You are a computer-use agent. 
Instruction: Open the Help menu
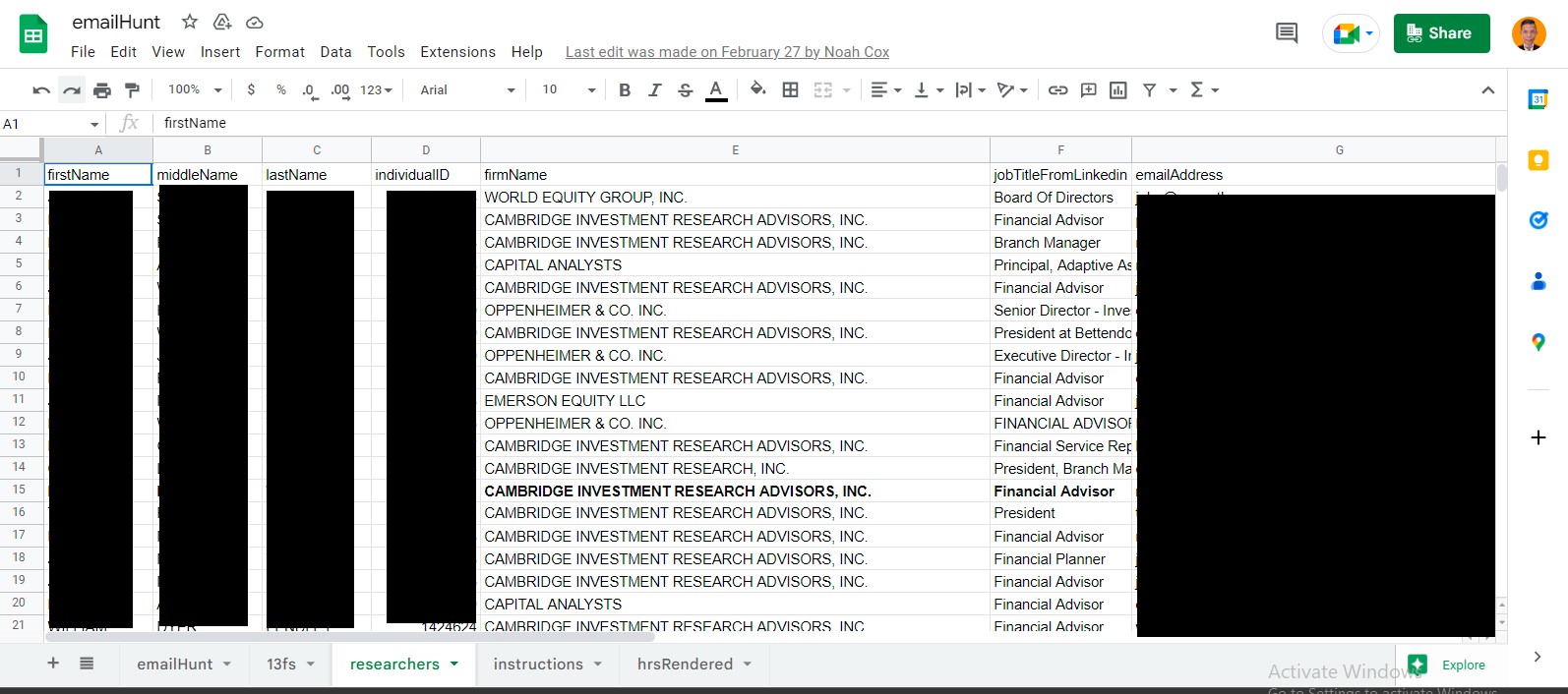527,52
